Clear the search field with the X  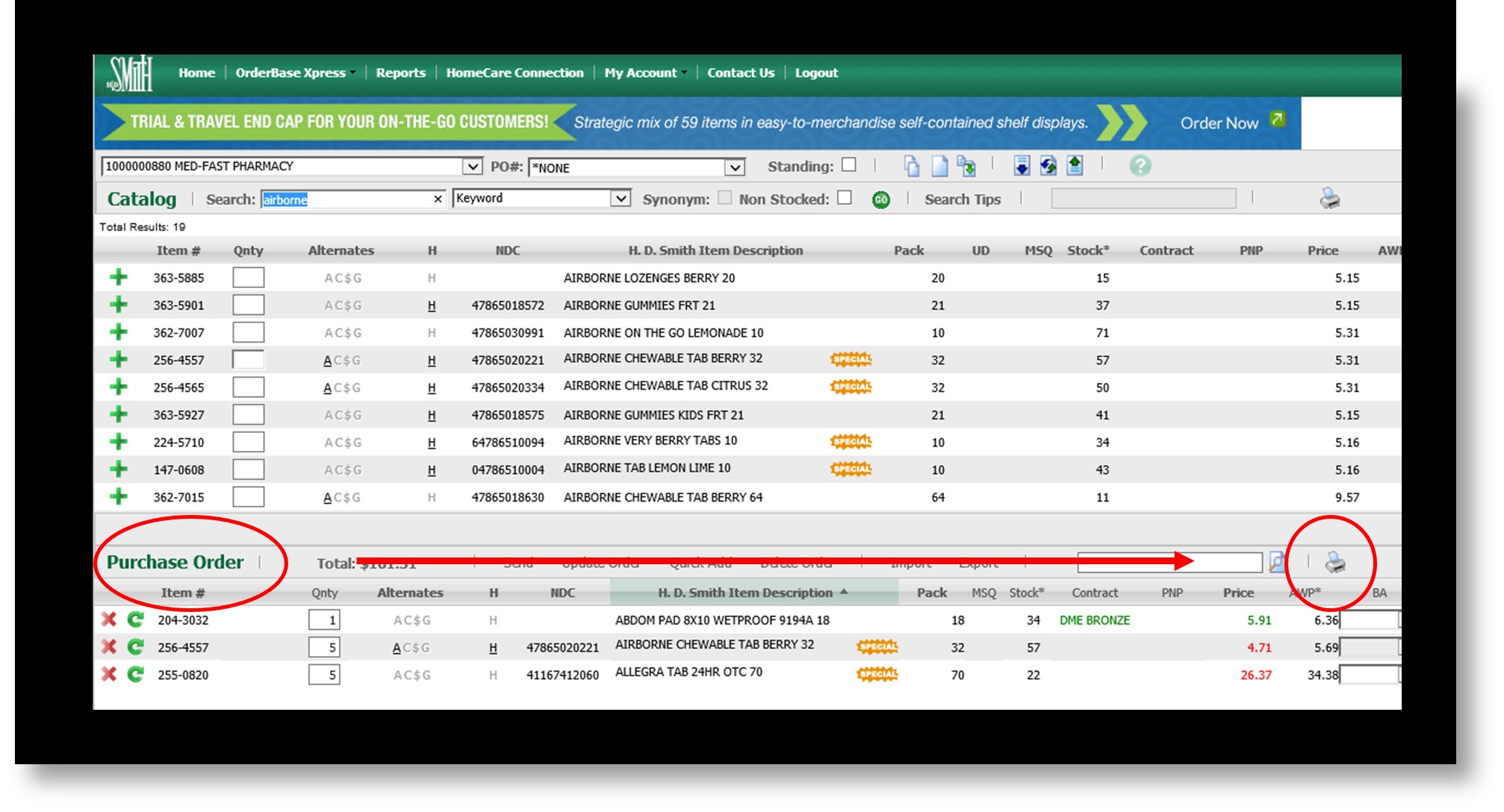438,199
